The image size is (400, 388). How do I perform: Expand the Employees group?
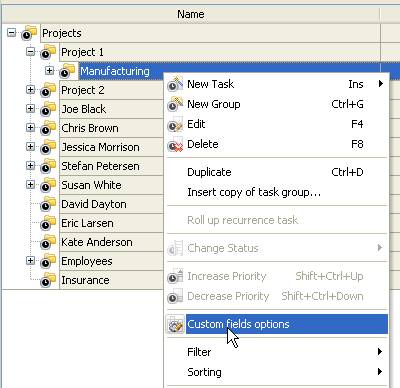pyautogui.click(x=31, y=261)
